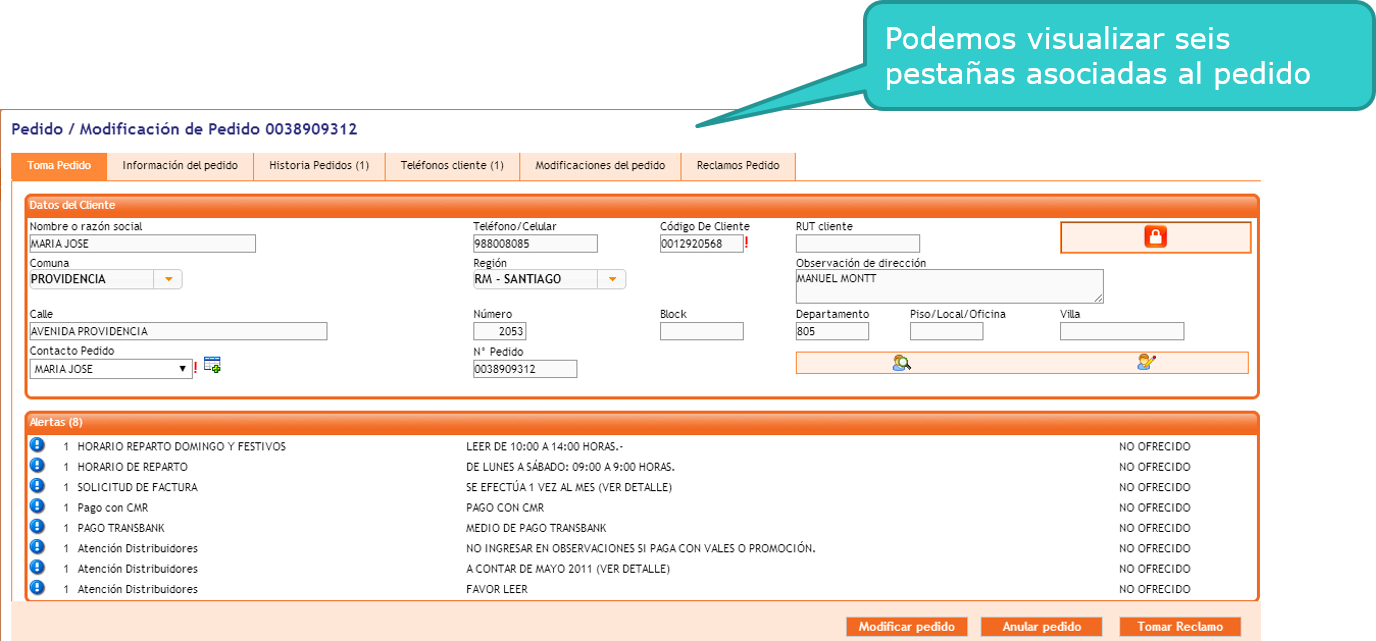Image resolution: width=1376 pixels, height=641 pixels.
Task: Click the Piso/Local/Oficina field
Action: click(x=947, y=332)
